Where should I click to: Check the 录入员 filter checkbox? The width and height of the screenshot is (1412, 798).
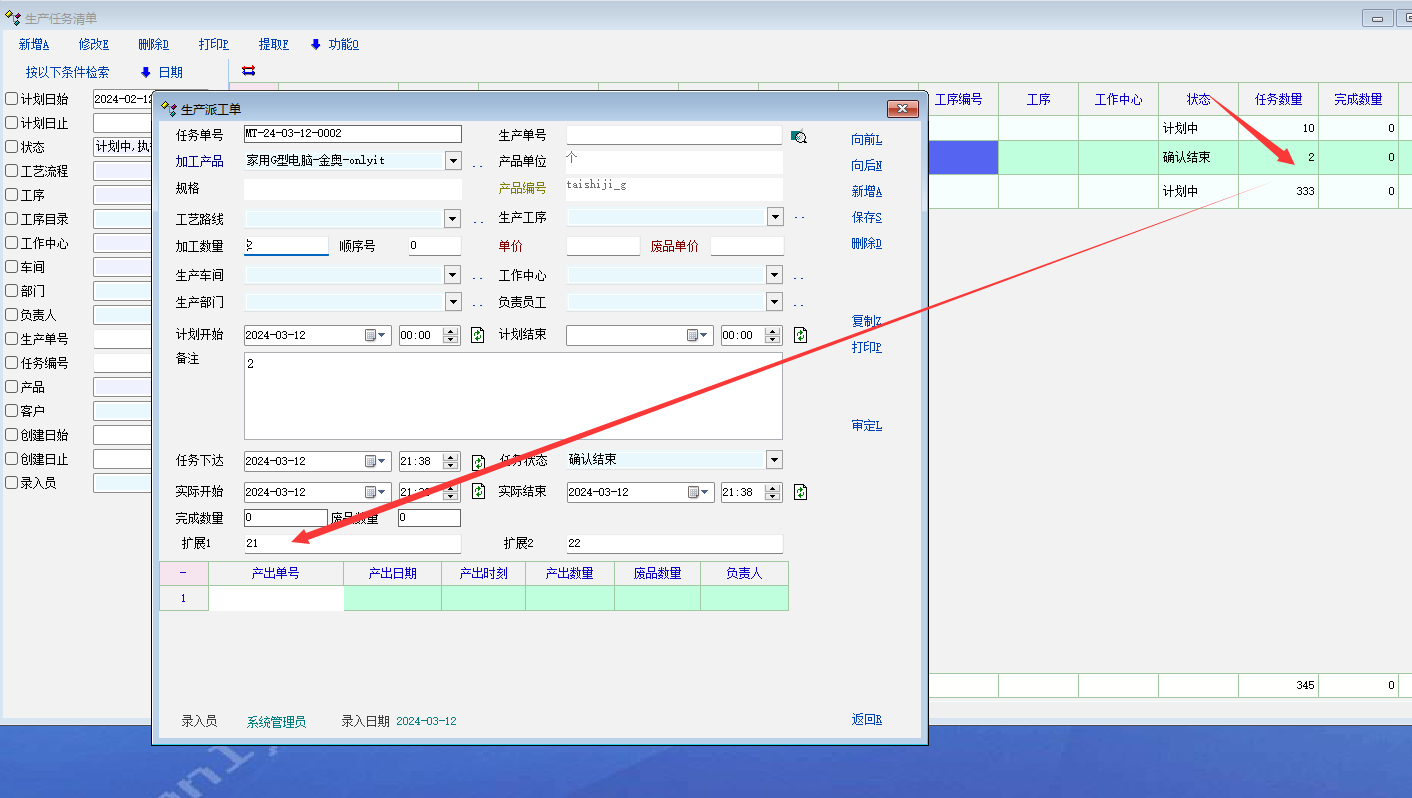click(x=12, y=483)
